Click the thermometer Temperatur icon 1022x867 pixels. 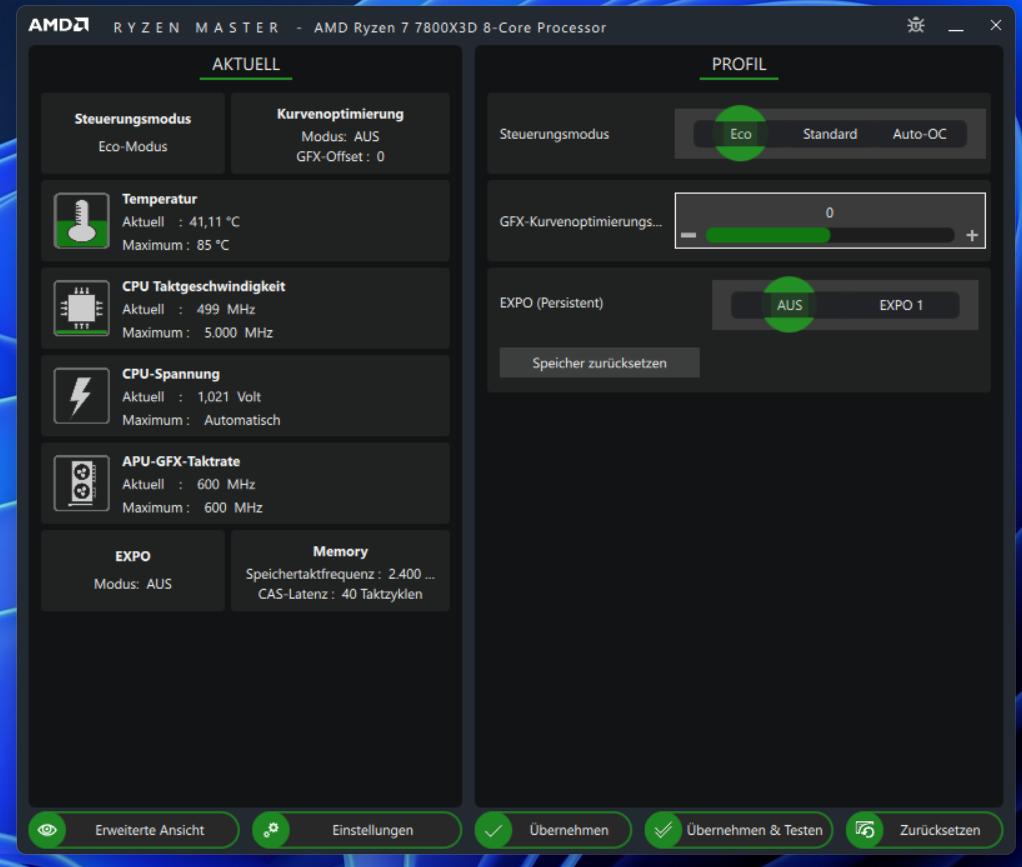point(81,221)
